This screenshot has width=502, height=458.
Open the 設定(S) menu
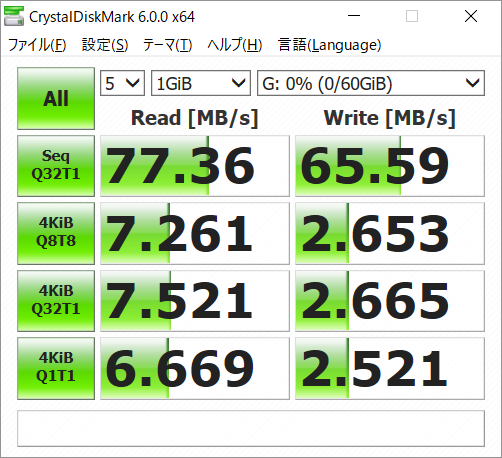click(105, 45)
